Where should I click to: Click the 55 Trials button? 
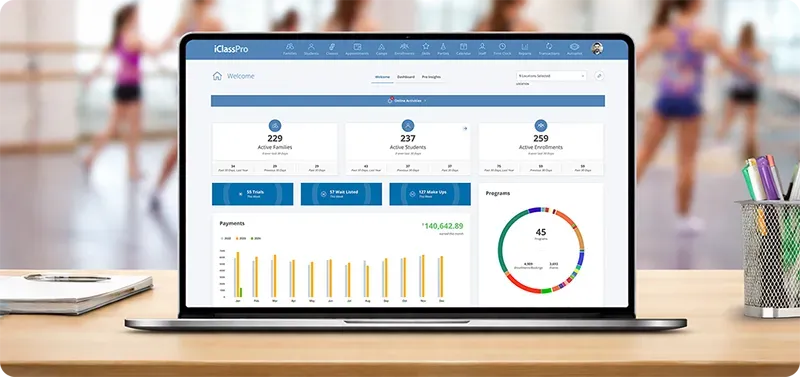coord(253,194)
